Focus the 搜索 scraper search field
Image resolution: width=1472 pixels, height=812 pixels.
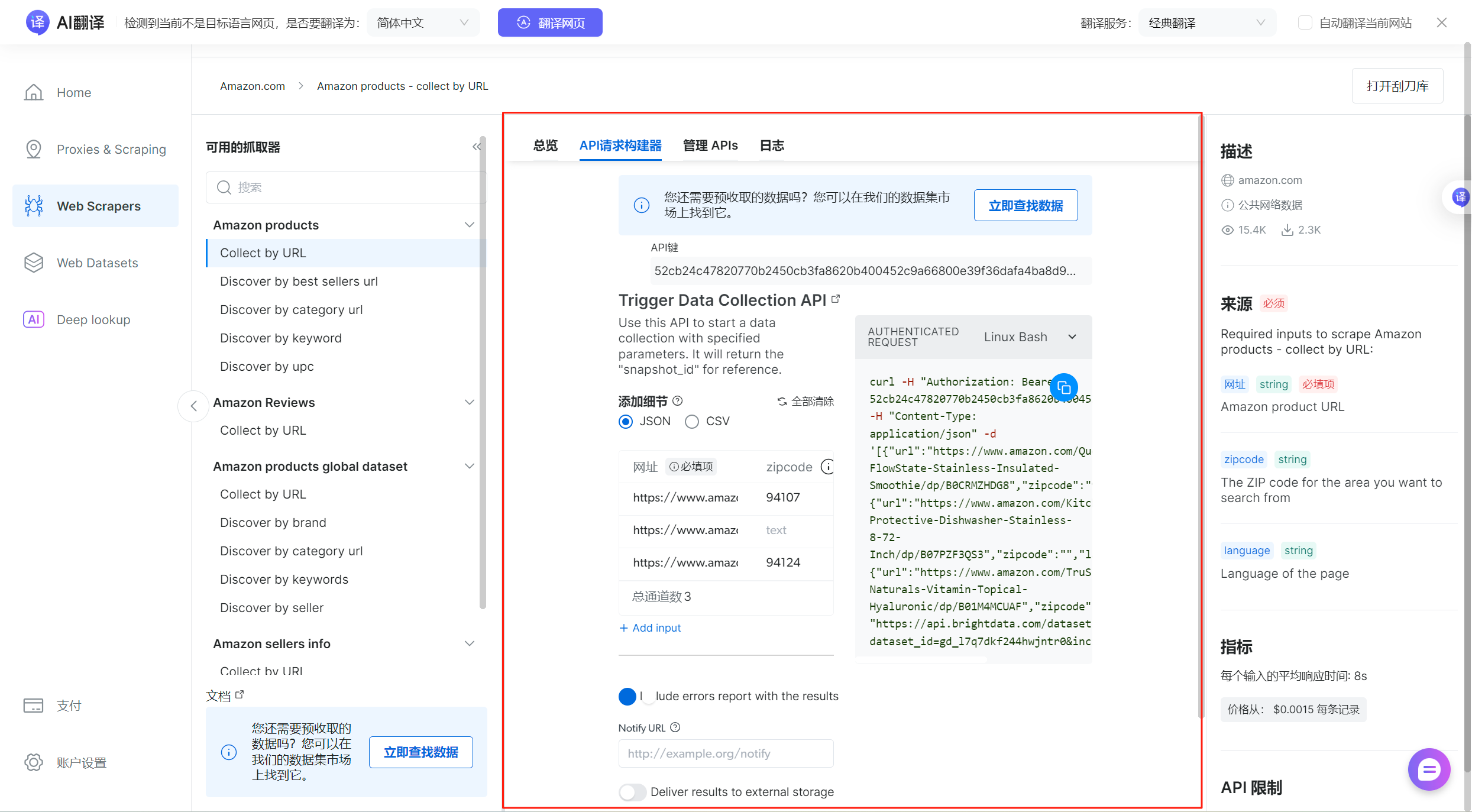[346, 187]
